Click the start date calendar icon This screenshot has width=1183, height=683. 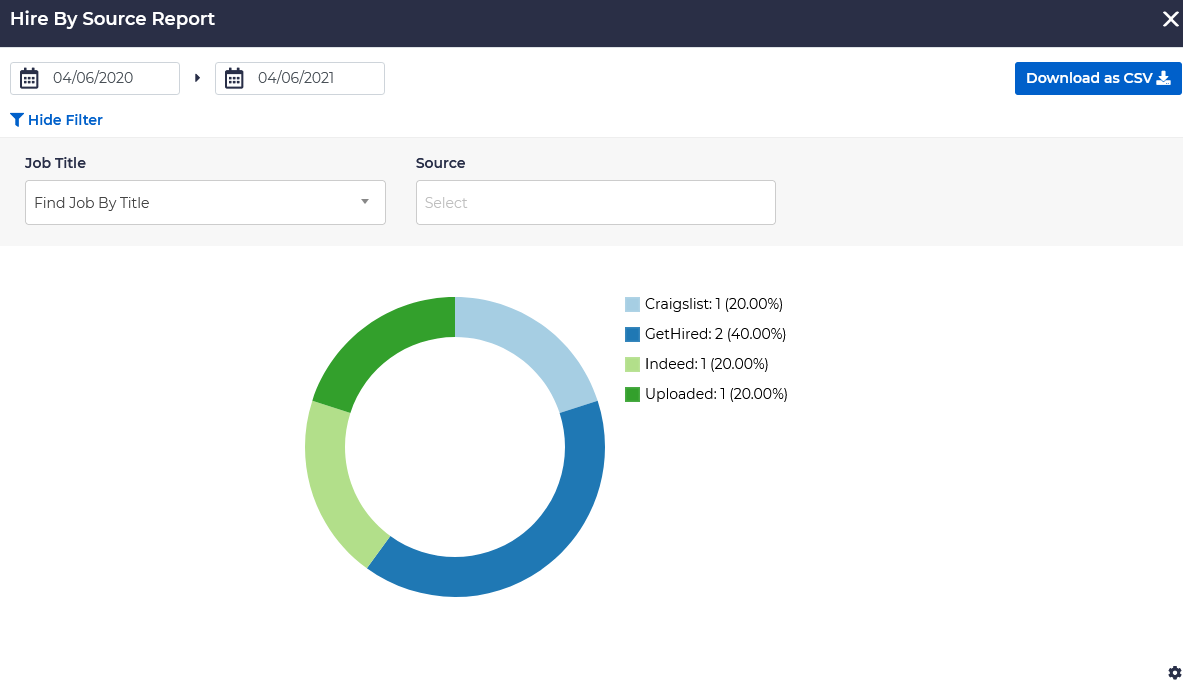29,78
